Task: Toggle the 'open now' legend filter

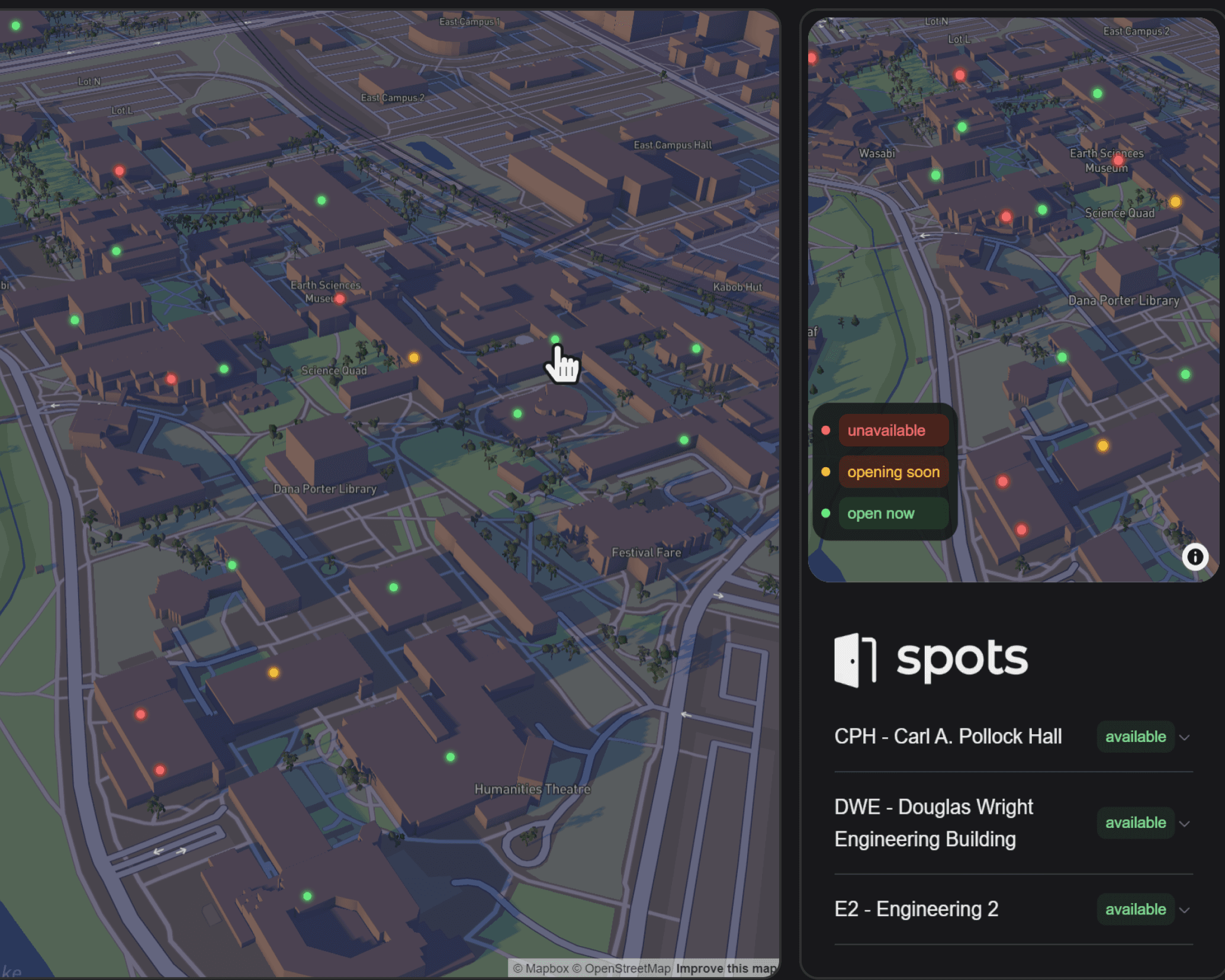Action: click(882, 513)
